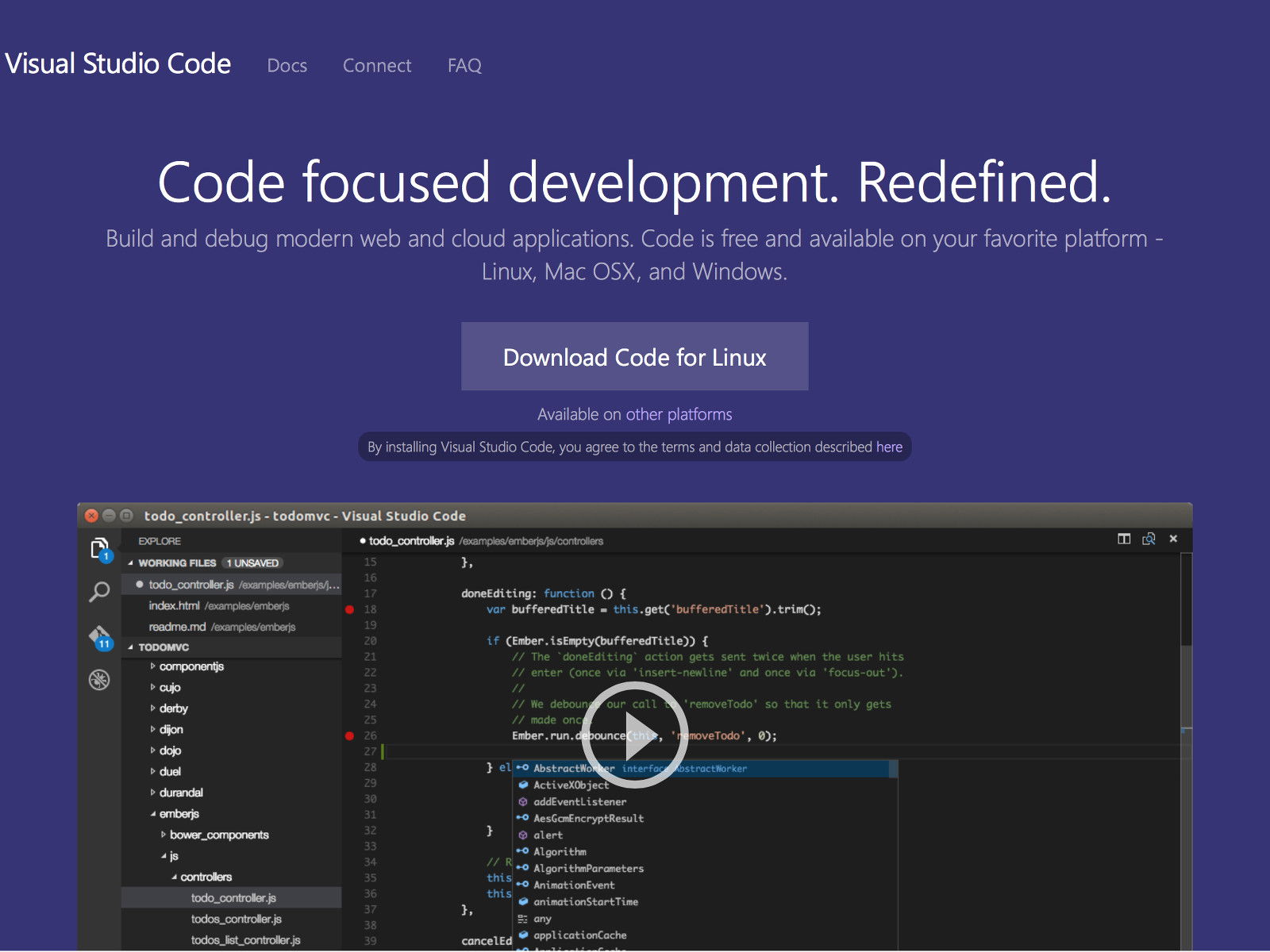Viewport: 1270px width, 952px height.
Task: Select AlgorithmParameters suggestion
Action: tap(706, 868)
